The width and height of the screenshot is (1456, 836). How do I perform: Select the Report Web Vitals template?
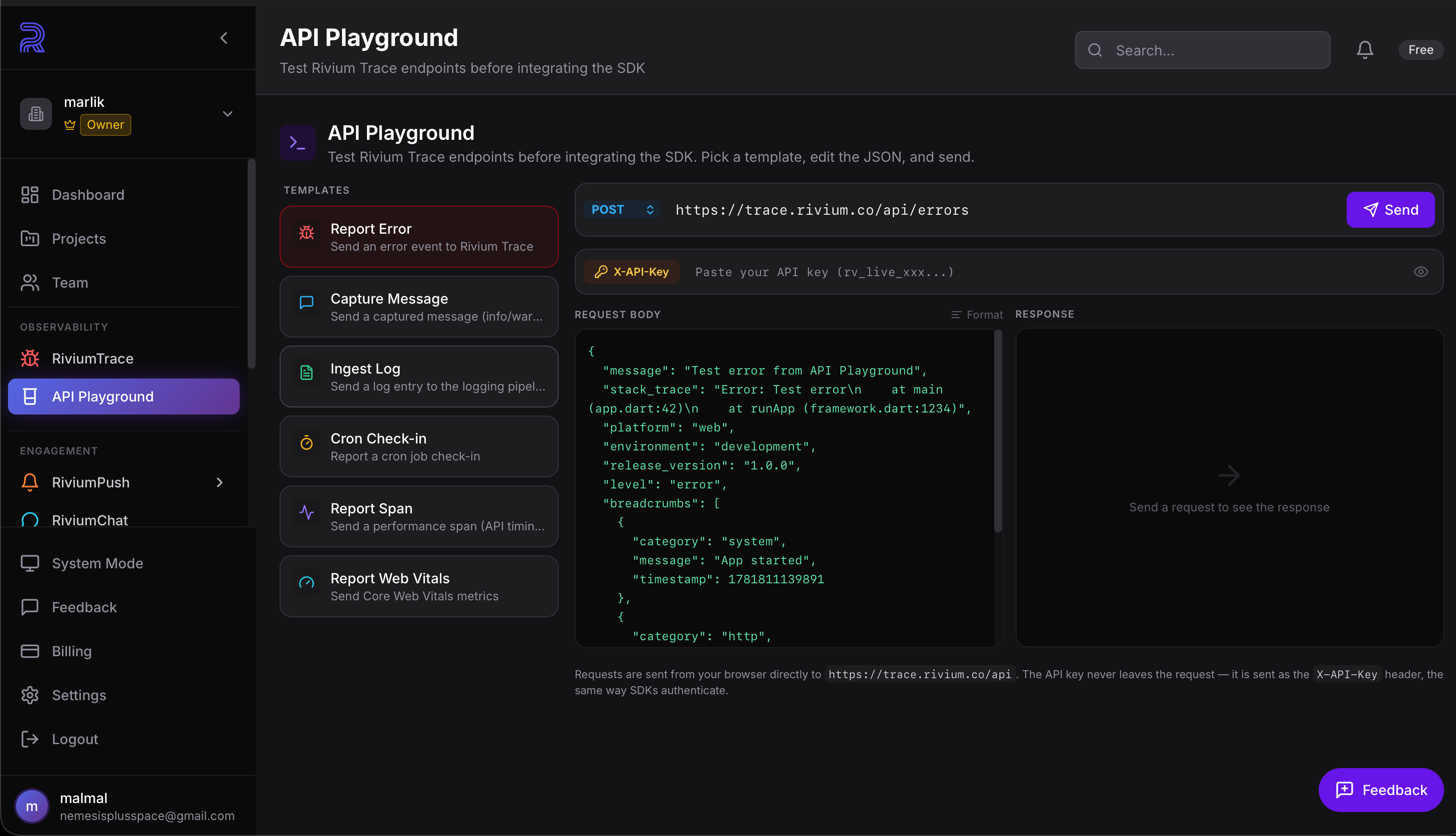(x=419, y=586)
